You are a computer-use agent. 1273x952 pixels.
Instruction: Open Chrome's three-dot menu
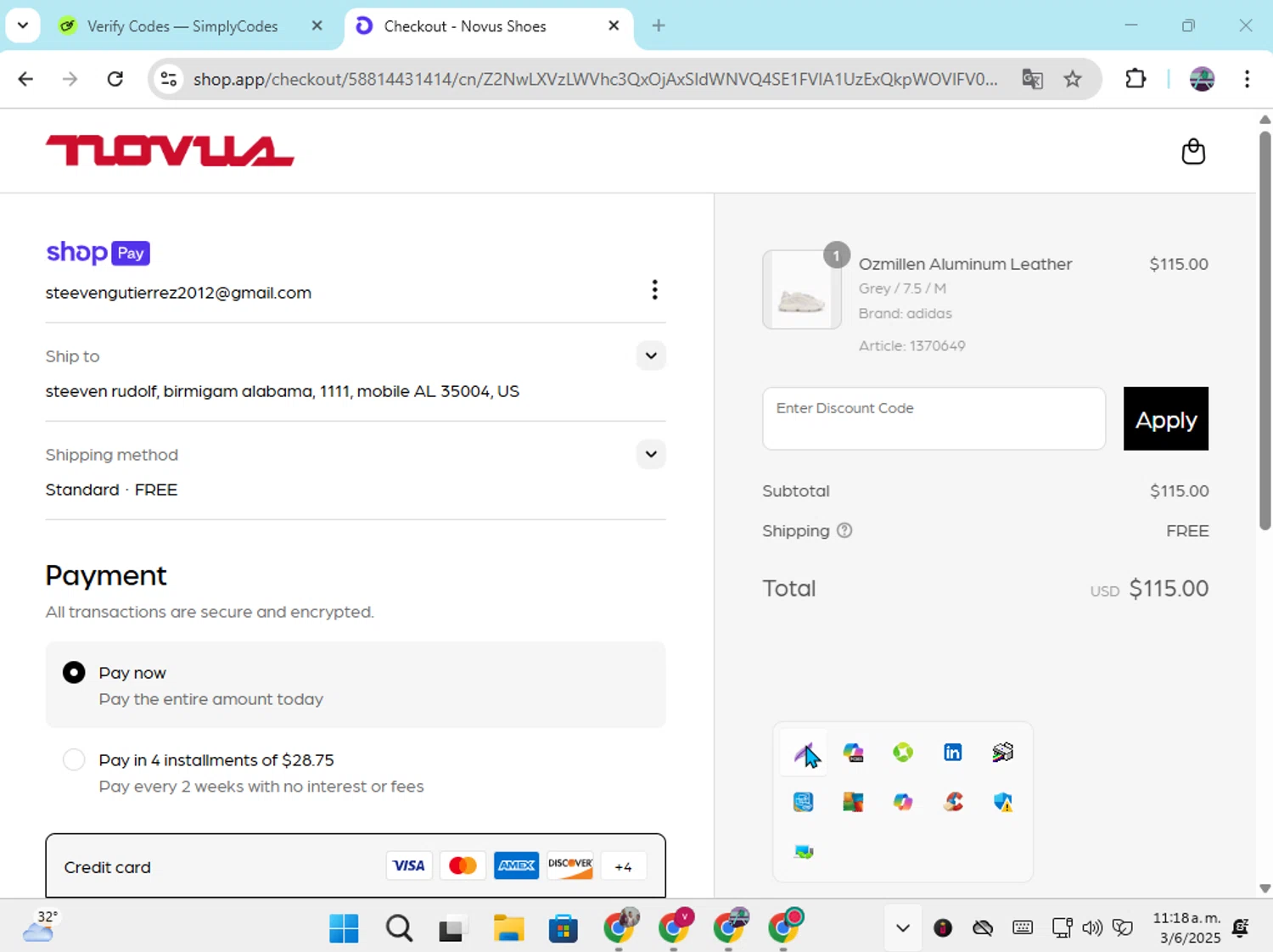coord(1247,79)
